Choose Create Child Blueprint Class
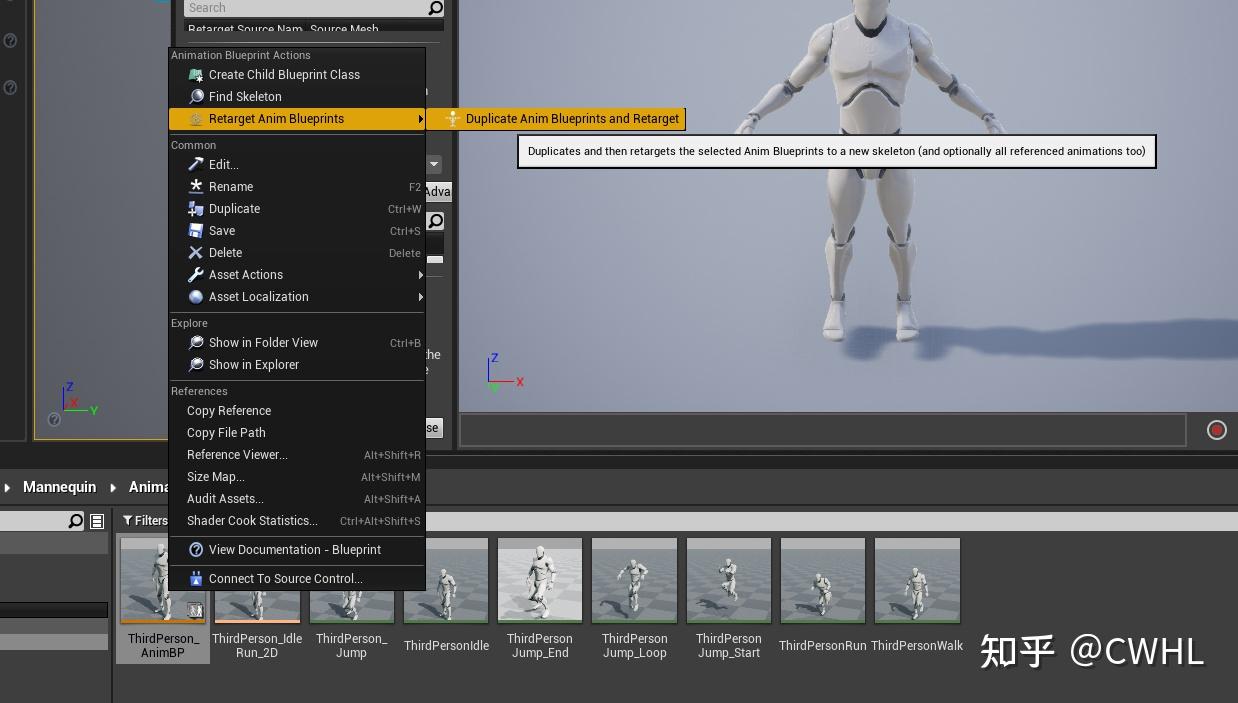This screenshot has height=703, width=1238. (284, 74)
